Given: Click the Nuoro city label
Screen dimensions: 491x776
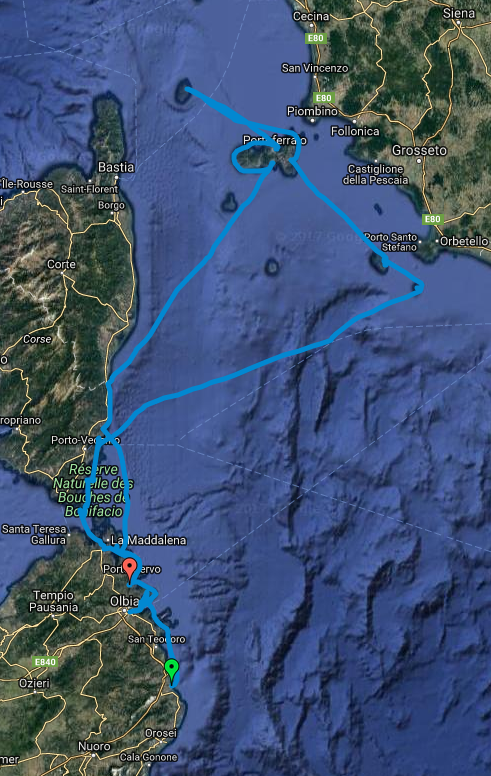Looking at the screenshot, I should (94, 746).
